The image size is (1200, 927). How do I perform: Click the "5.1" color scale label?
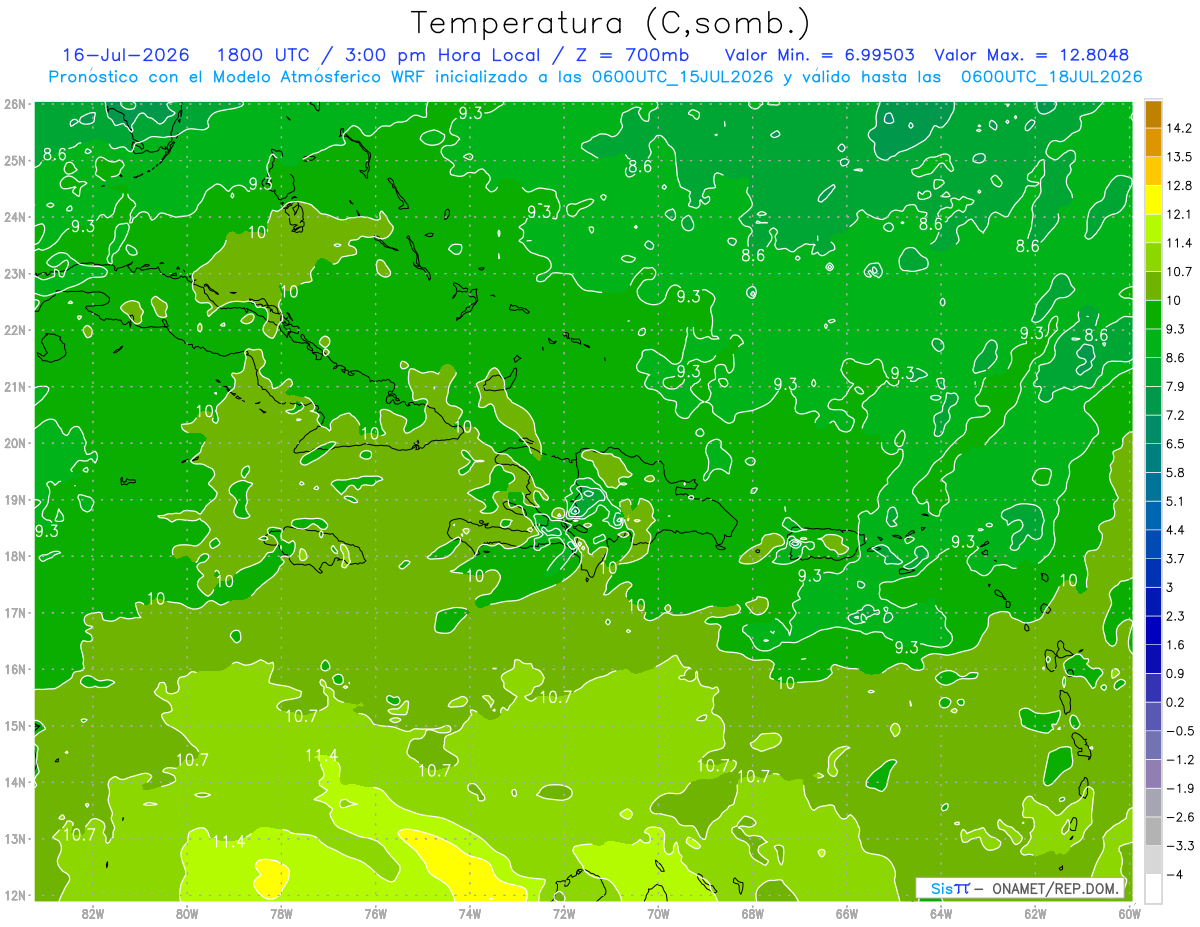pos(1176,501)
